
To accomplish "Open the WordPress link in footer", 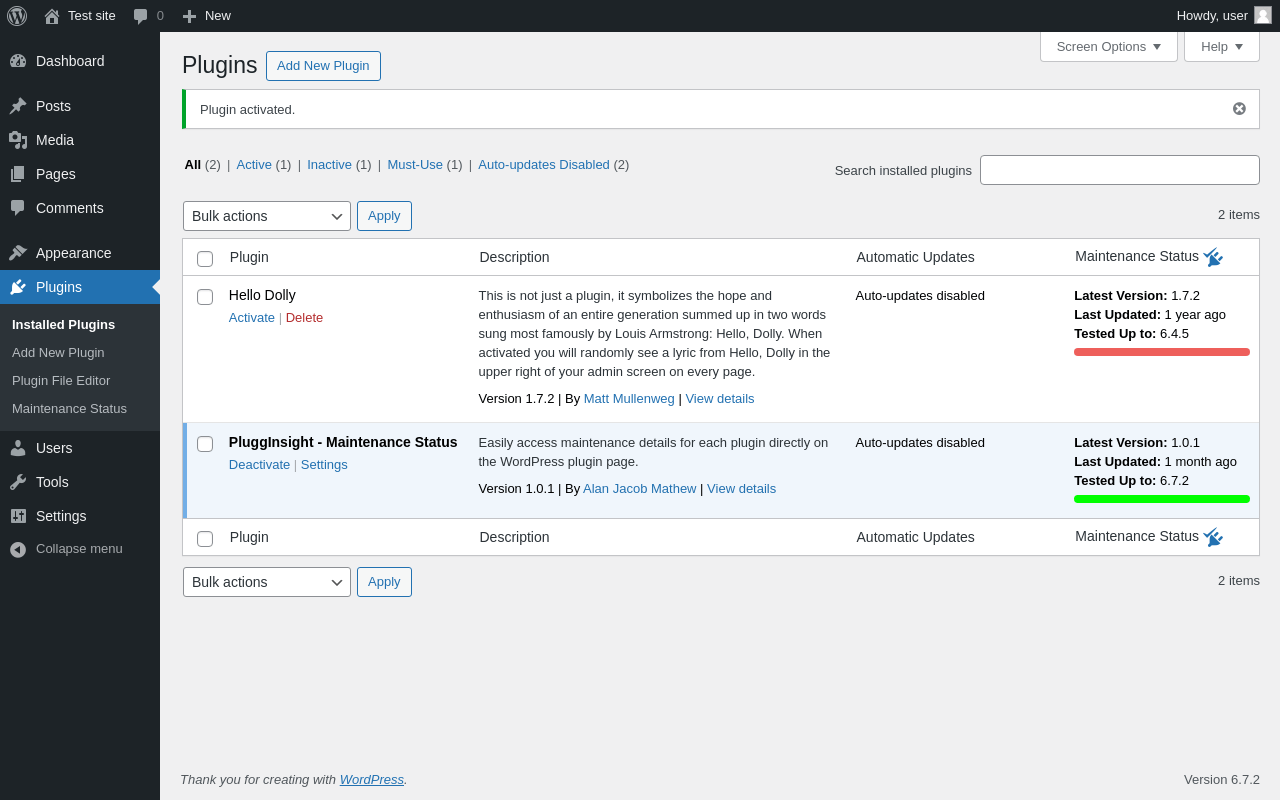I will click(372, 780).
